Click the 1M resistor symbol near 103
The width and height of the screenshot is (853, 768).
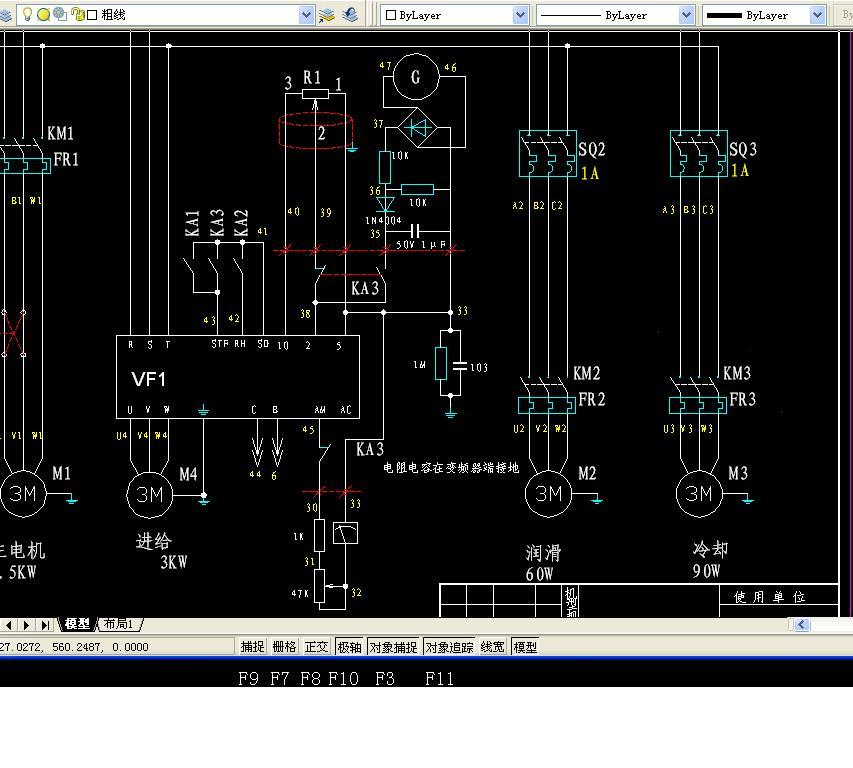coord(441,363)
